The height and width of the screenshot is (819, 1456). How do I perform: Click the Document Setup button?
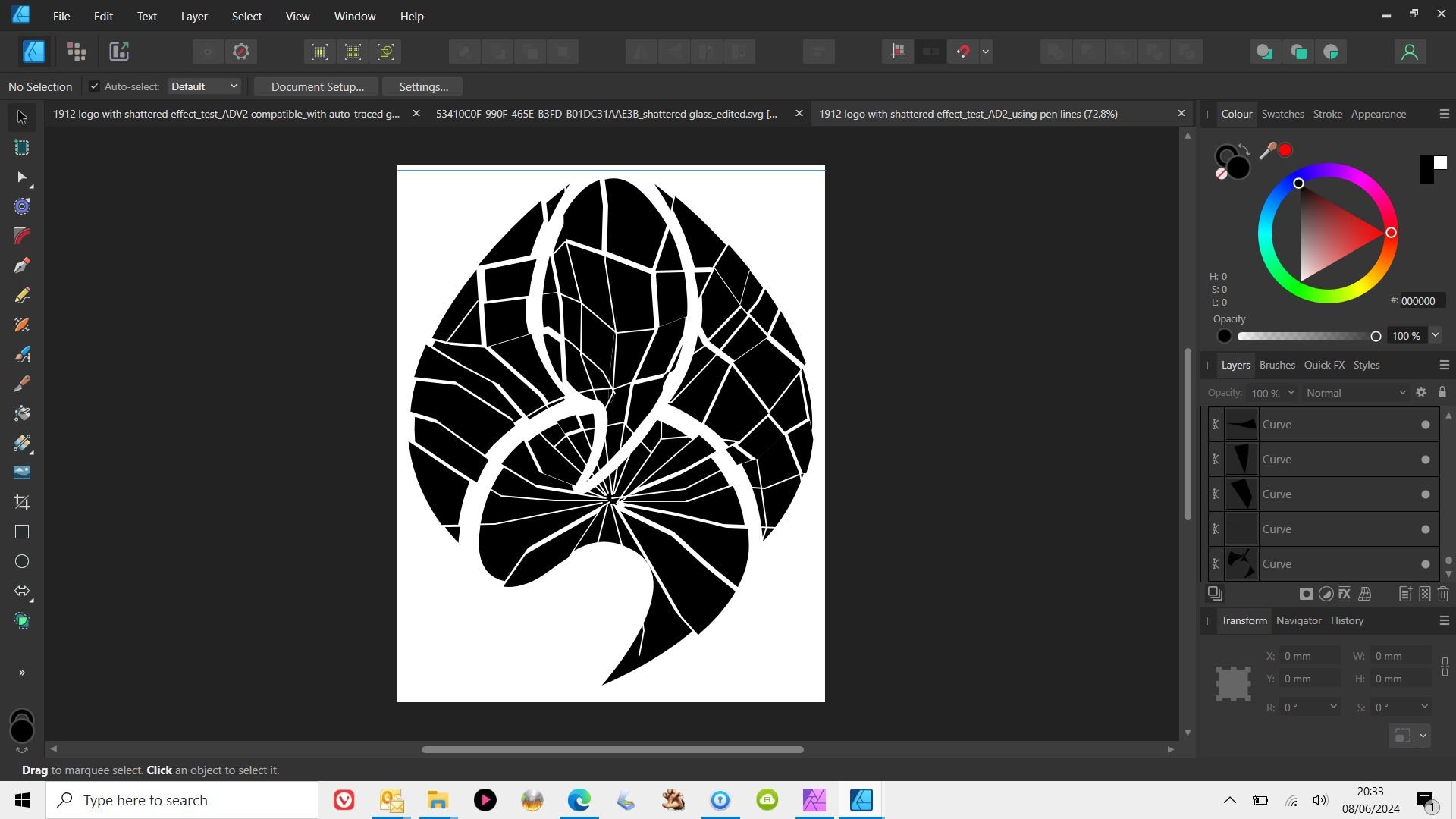point(317,86)
